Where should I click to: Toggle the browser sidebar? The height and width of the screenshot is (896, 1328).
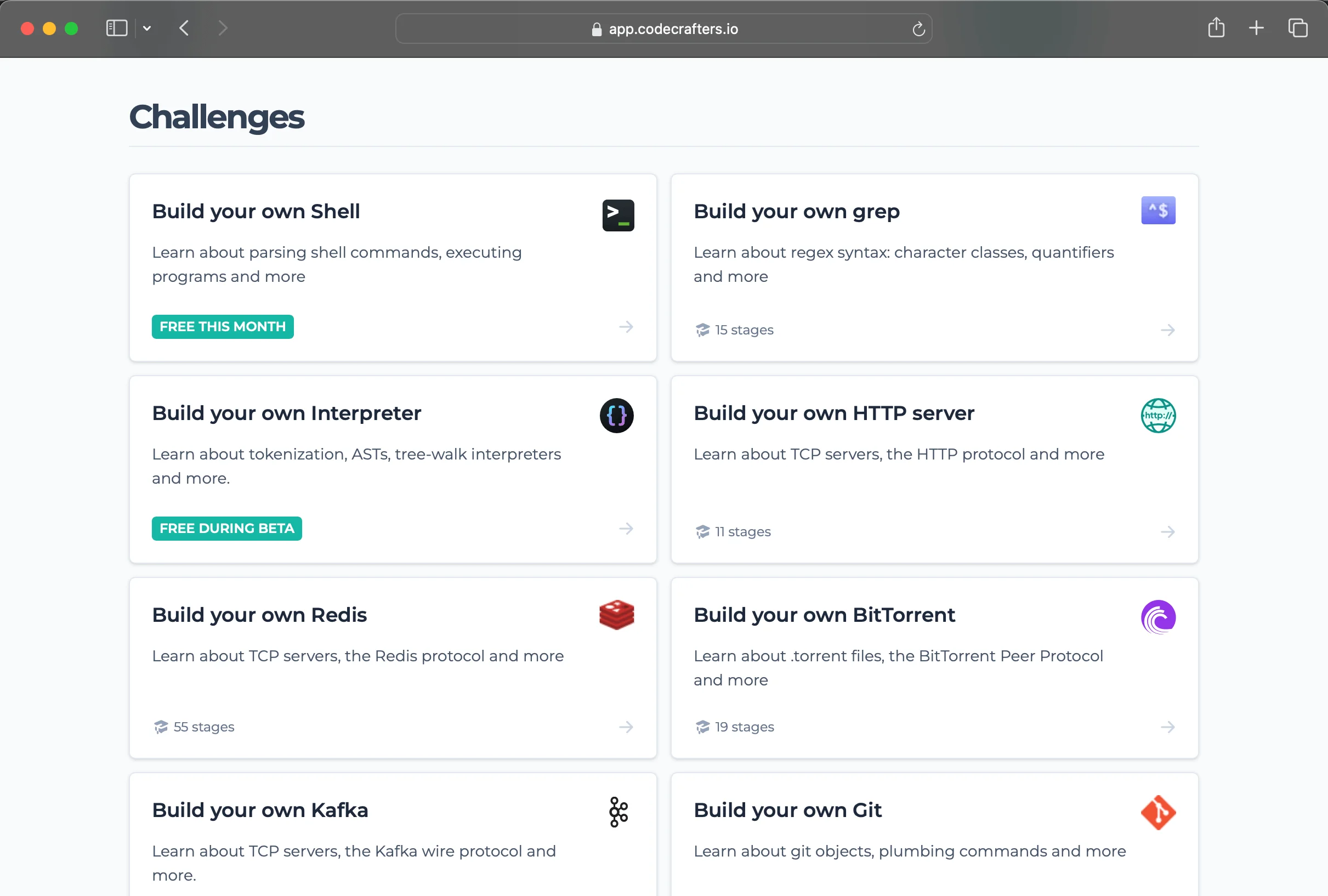click(117, 28)
